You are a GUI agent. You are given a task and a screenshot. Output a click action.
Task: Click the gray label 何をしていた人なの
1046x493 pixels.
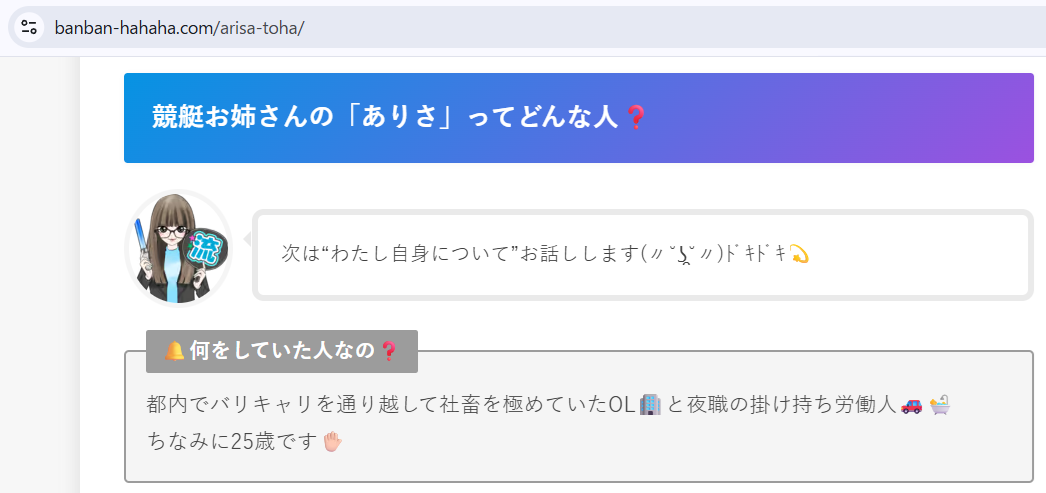280,351
